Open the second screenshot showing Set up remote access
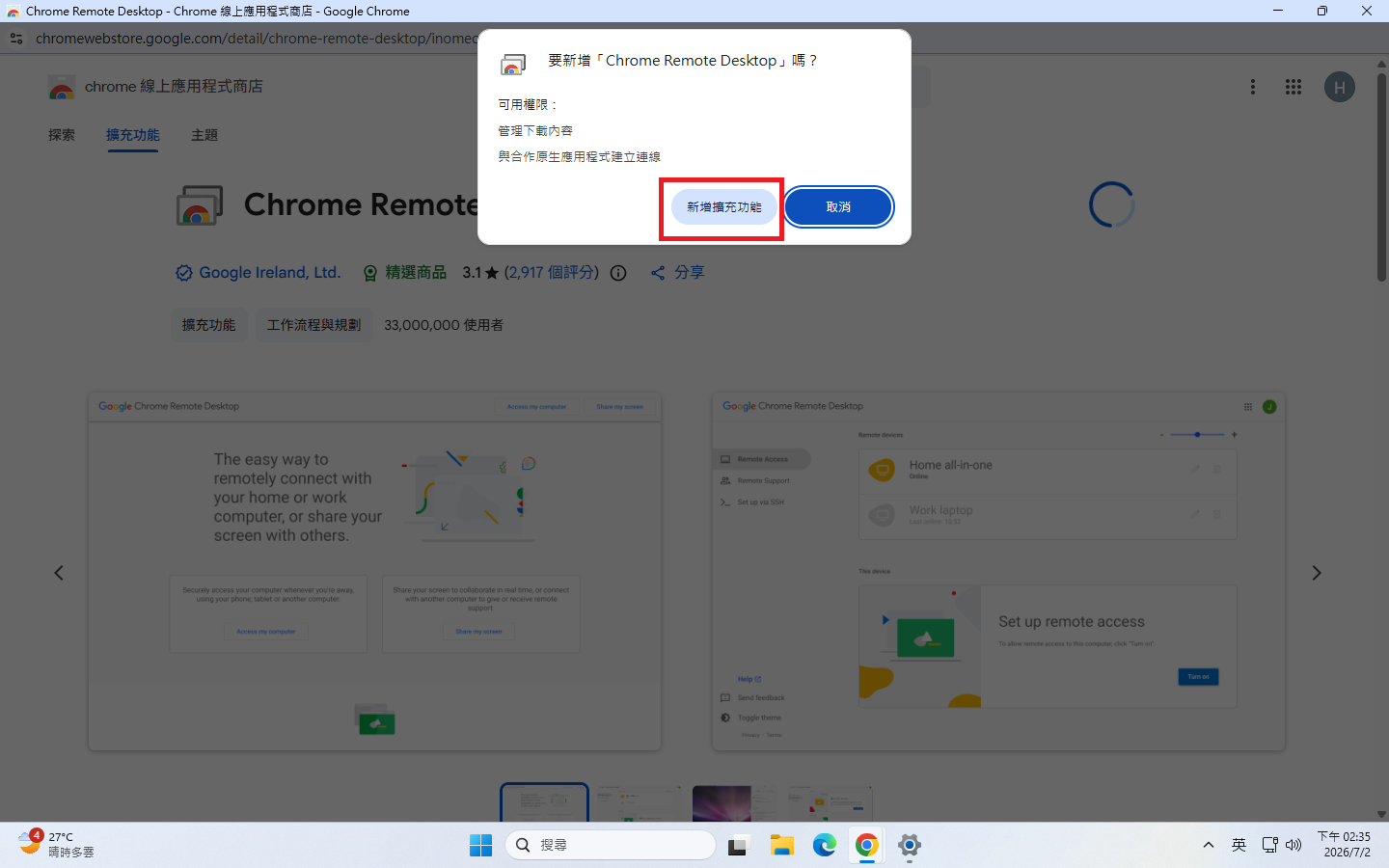1389x868 pixels. click(998, 571)
